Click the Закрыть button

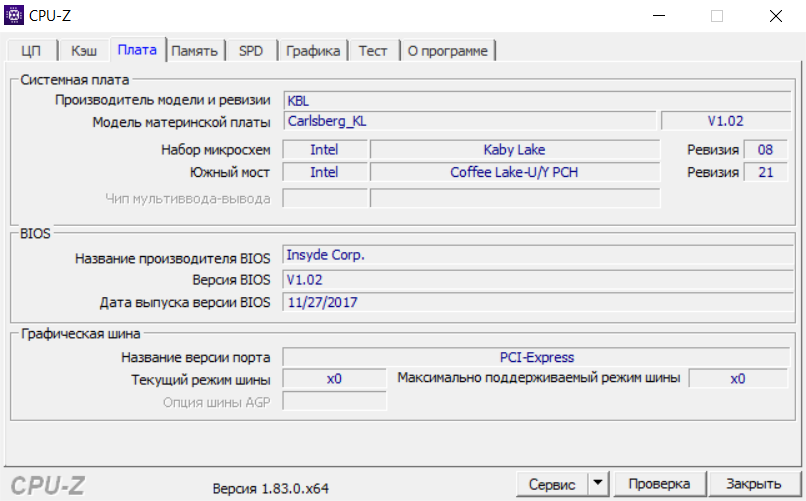pos(754,484)
